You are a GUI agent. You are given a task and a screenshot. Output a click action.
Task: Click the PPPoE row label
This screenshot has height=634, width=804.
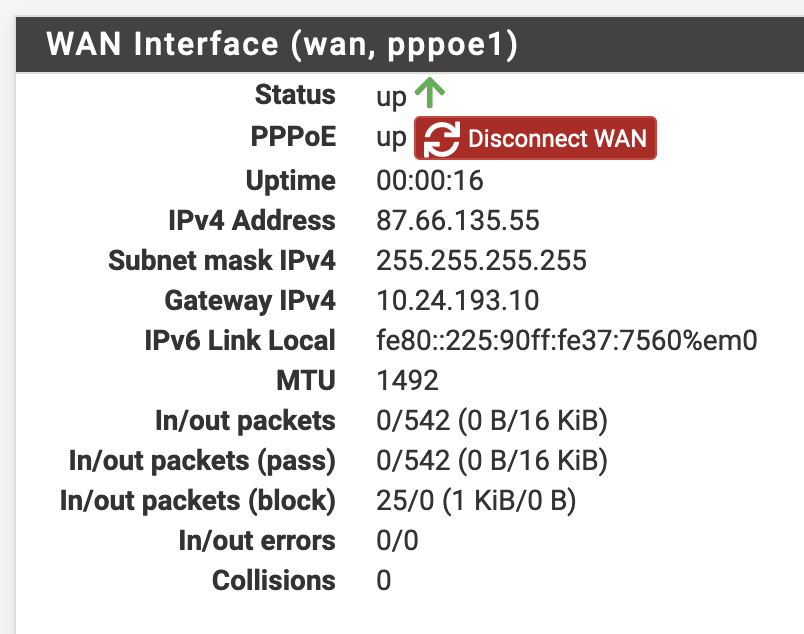(292, 138)
